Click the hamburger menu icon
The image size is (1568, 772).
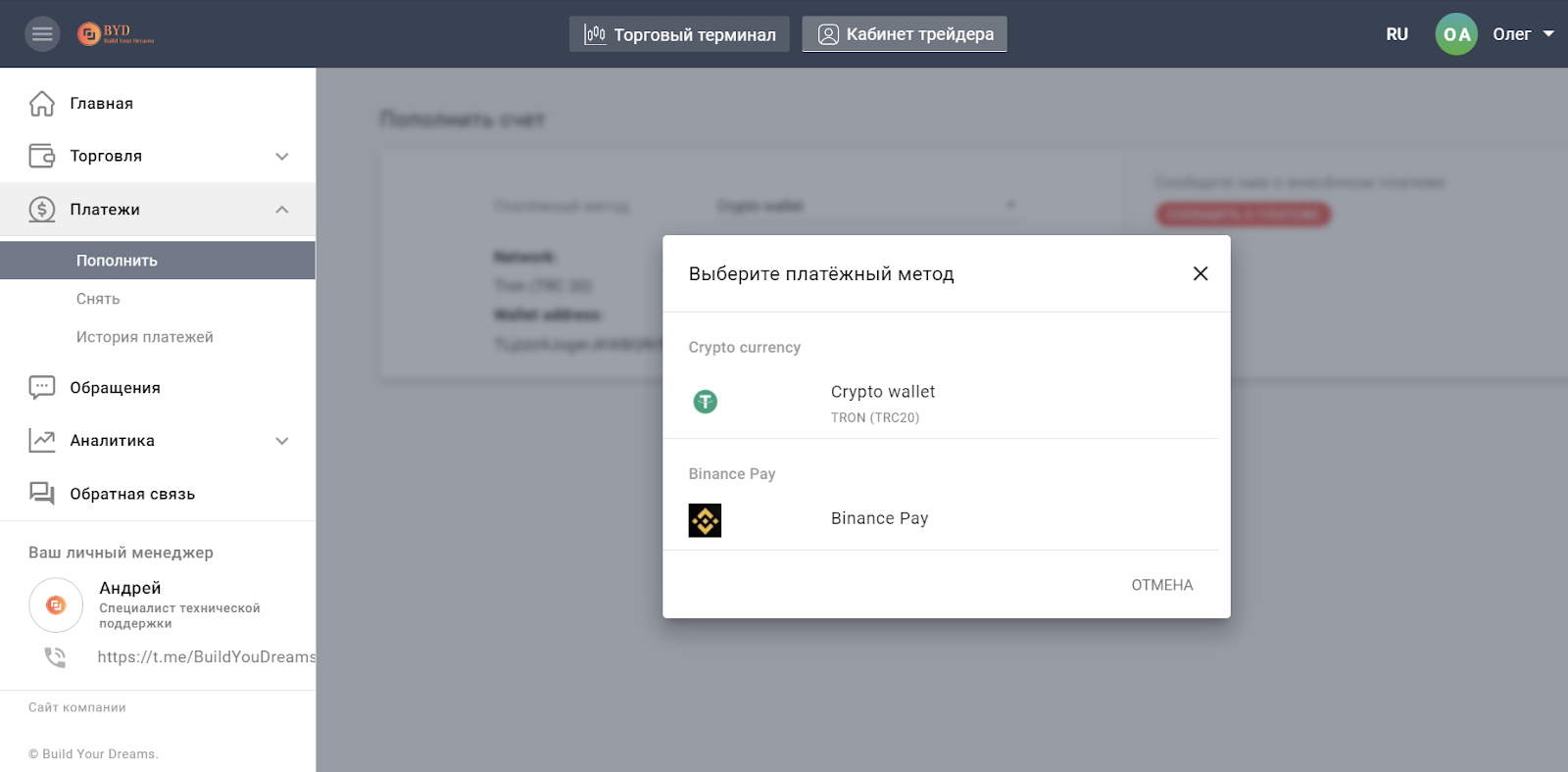[x=42, y=34]
